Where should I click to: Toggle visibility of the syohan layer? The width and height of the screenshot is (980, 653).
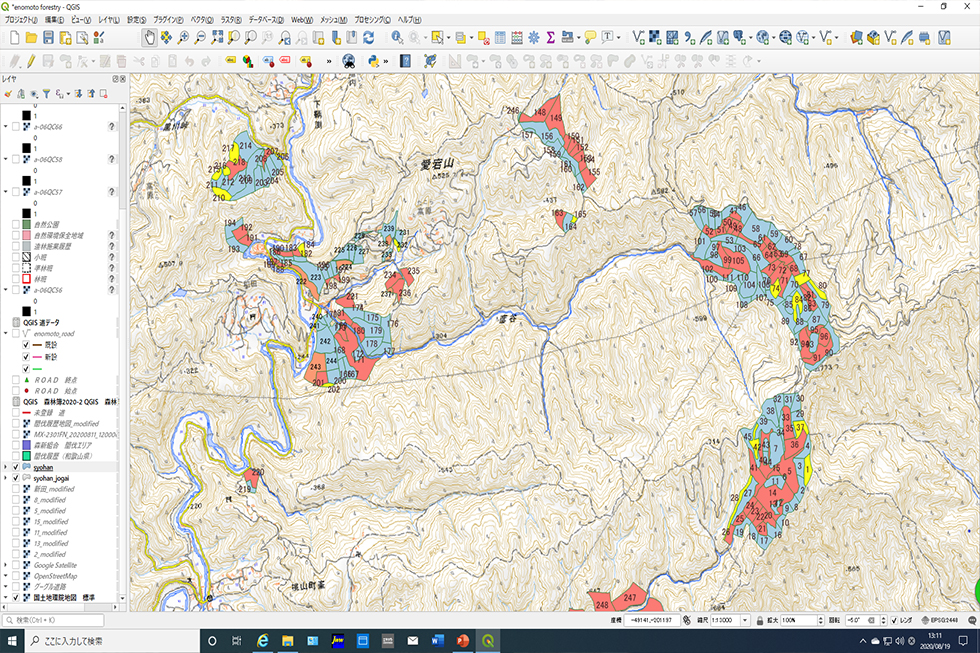point(15,467)
